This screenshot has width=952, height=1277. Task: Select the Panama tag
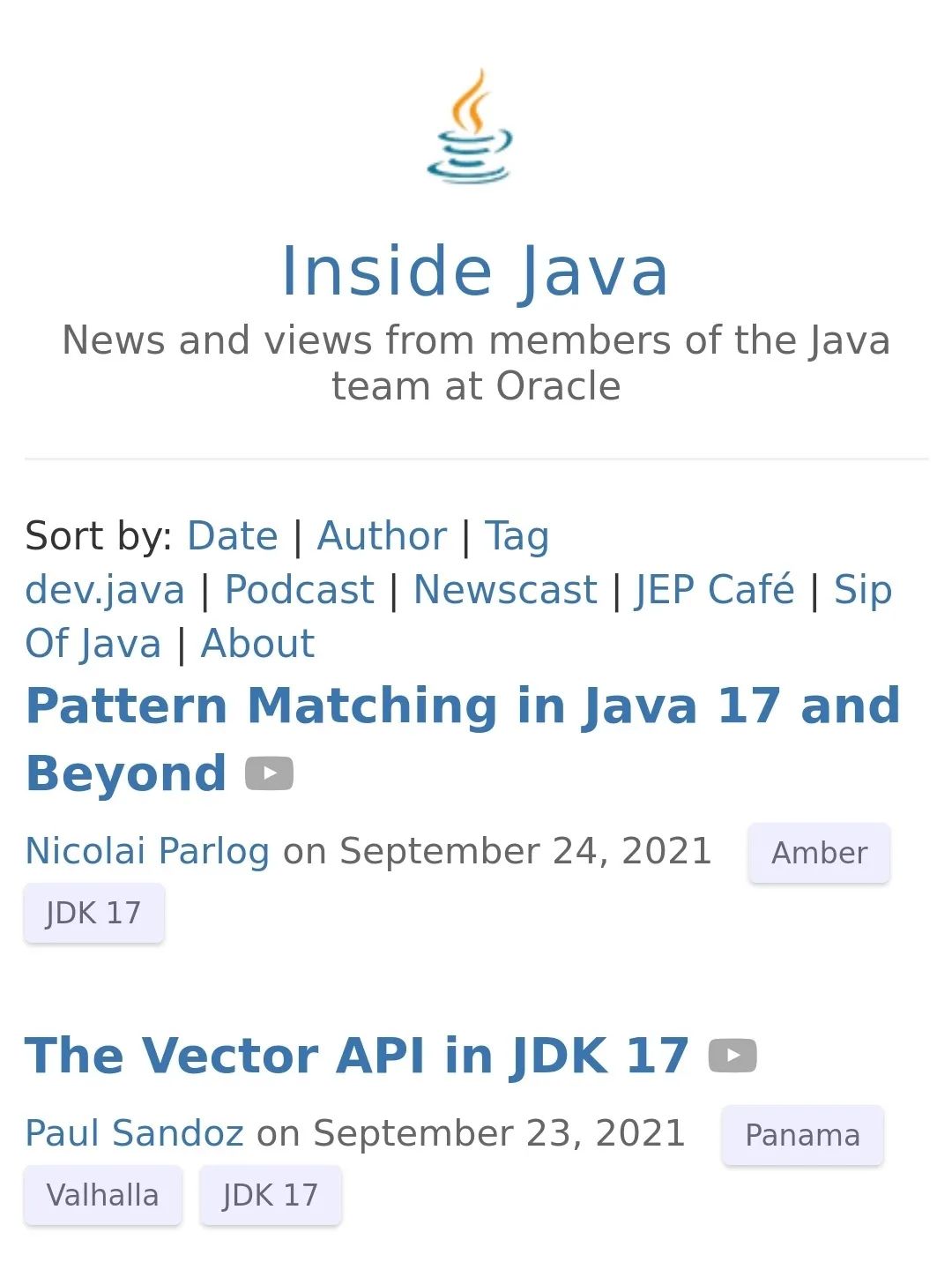[802, 1135]
